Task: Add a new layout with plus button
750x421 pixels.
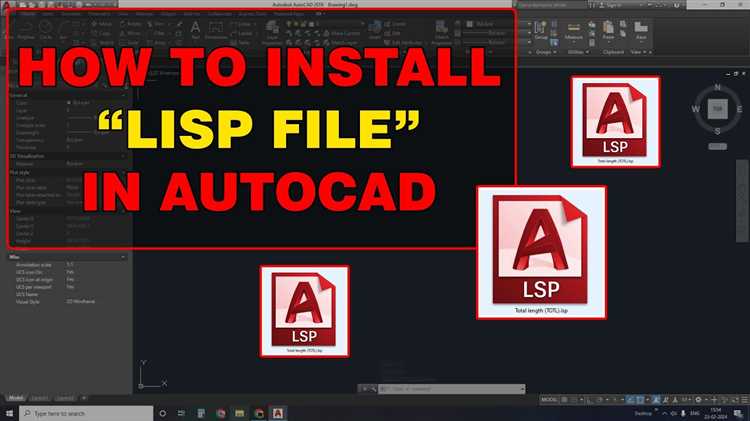Action: (x=84, y=398)
